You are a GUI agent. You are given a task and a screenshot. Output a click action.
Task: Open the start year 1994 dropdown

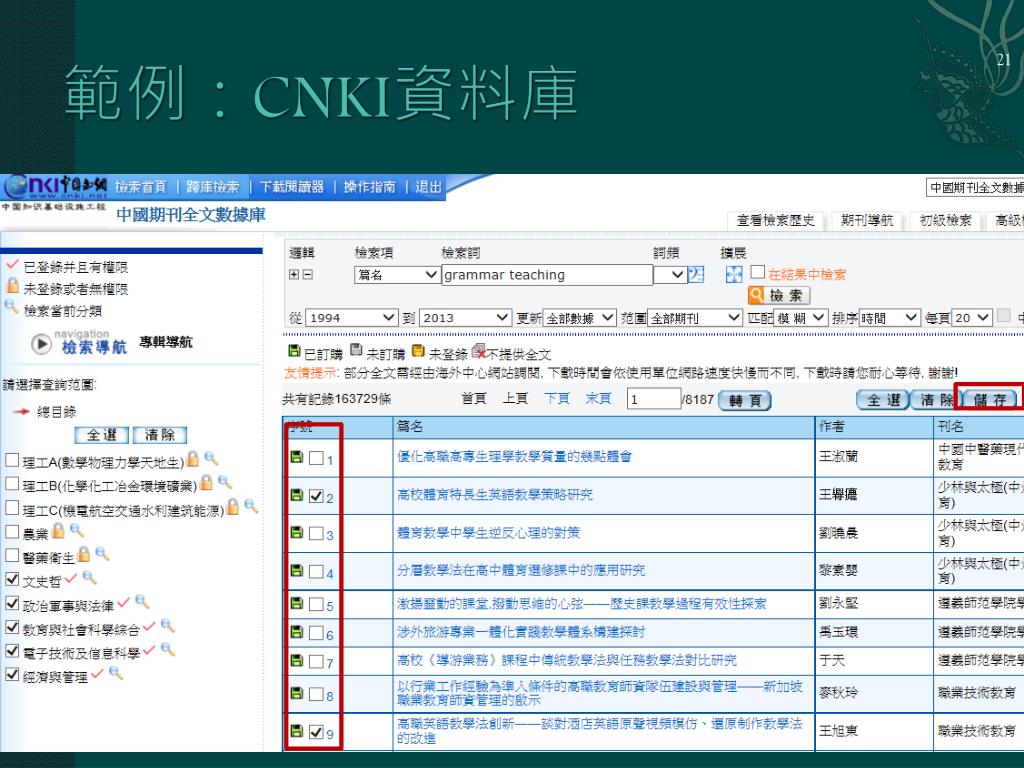pyautogui.click(x=351, y=318)
